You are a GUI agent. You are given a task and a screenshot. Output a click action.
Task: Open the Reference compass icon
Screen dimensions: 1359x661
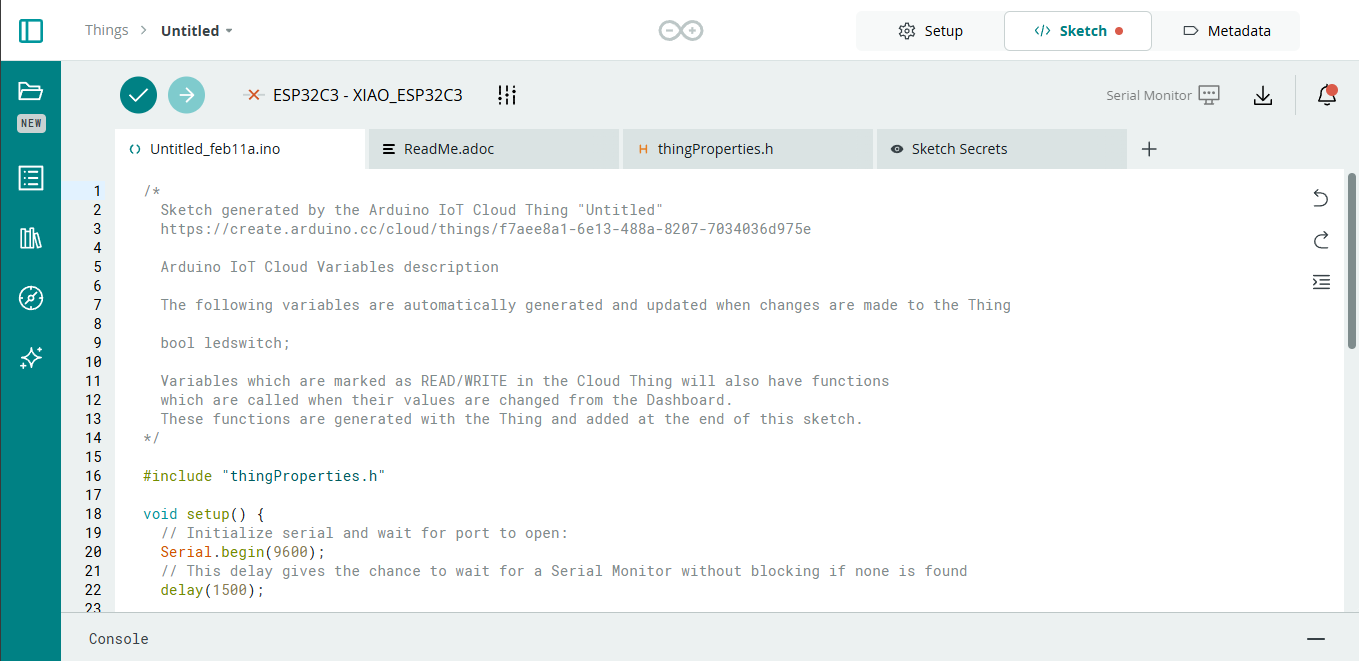pos(30,297)
